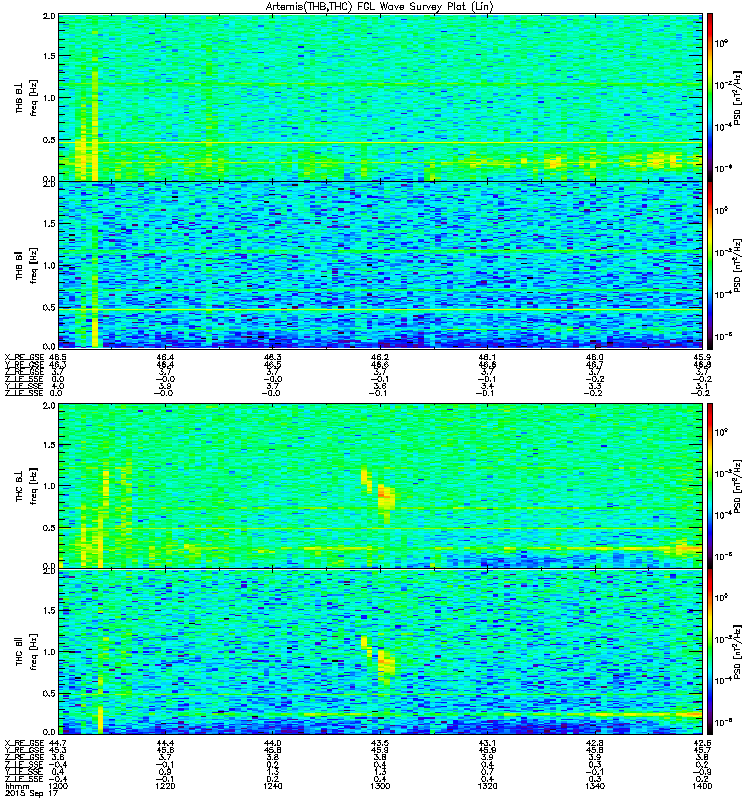750x800 pixels.
Task: Click the '1320' time label on the bottom axis
Action: 488,786
